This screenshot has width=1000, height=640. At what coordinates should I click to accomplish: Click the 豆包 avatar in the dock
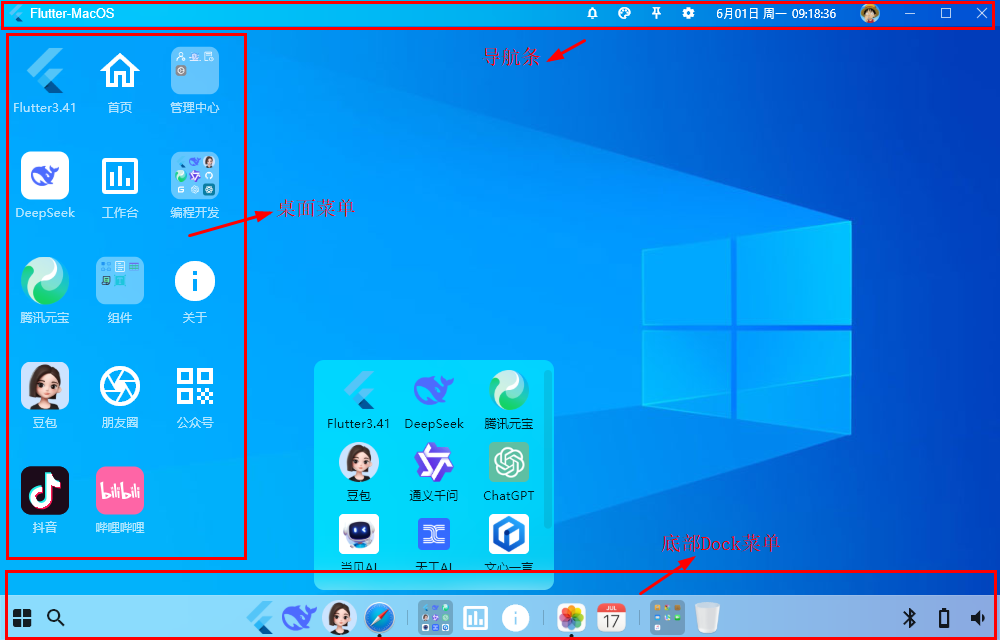339,618
